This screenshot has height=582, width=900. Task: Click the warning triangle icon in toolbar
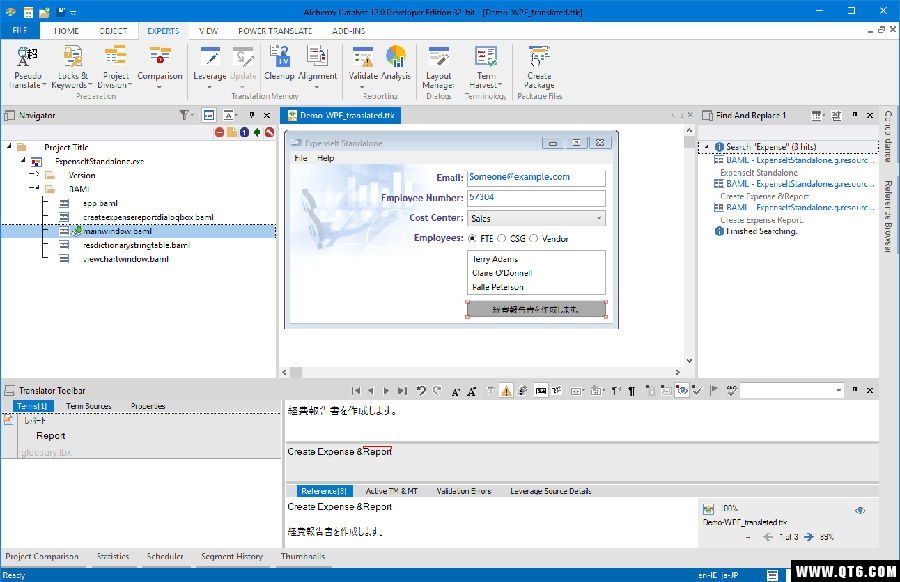(x=506, y=391)
